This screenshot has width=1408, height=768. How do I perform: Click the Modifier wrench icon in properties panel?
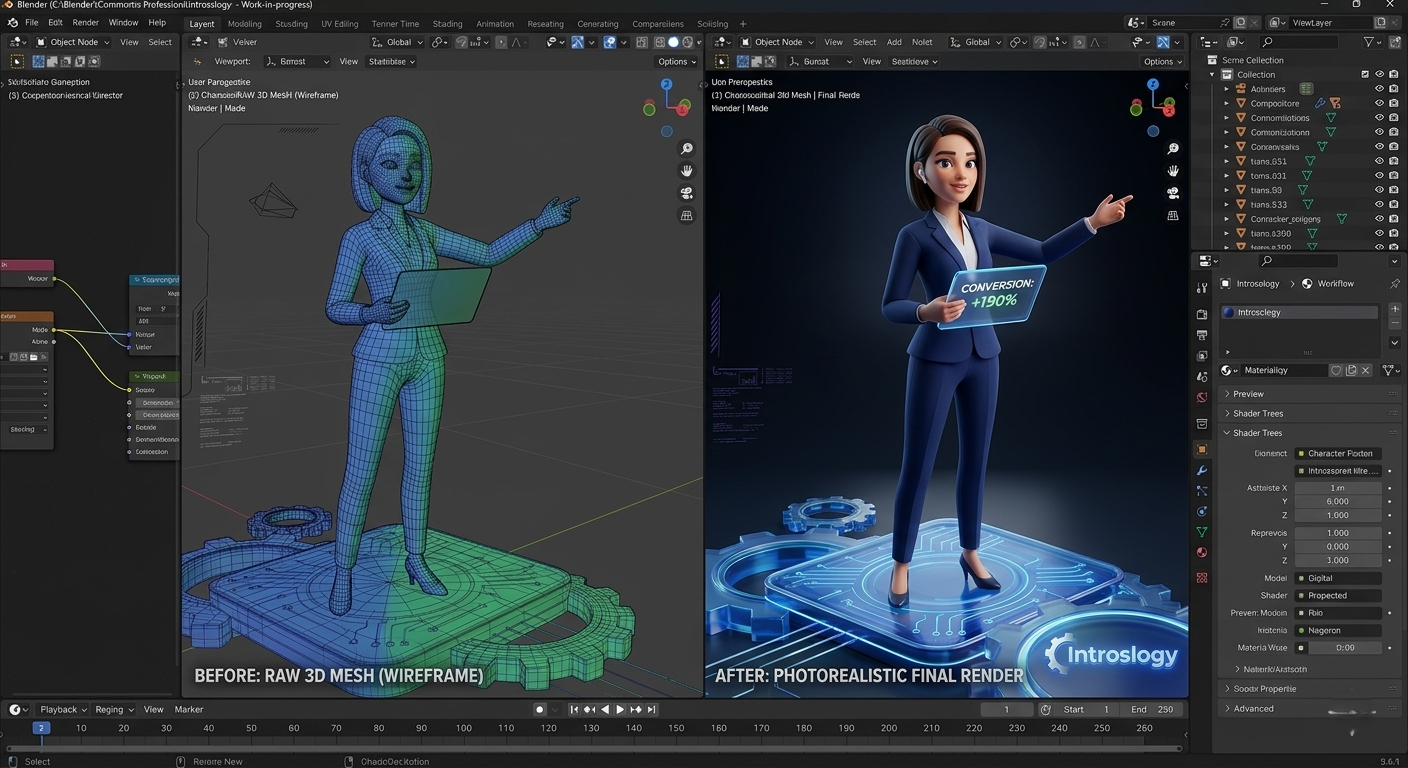(1201, 470)
